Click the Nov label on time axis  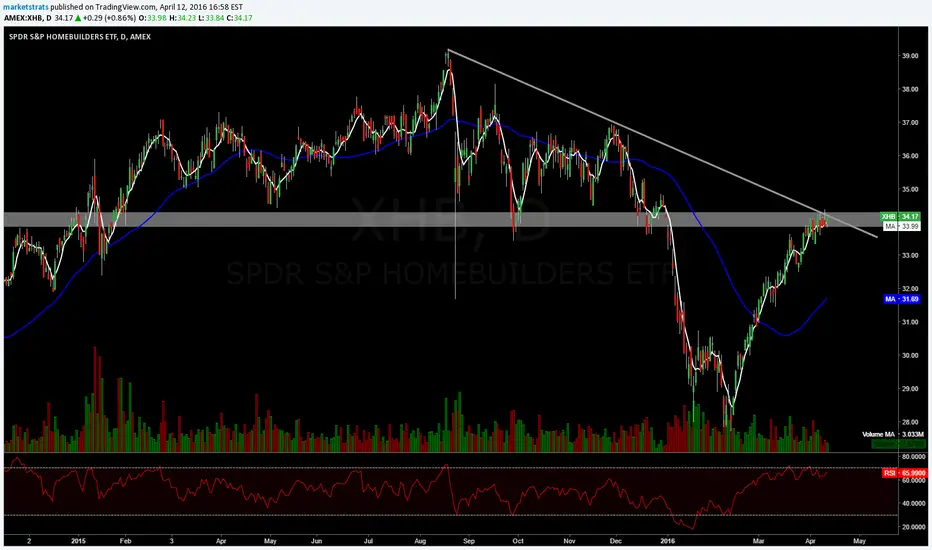569,541
